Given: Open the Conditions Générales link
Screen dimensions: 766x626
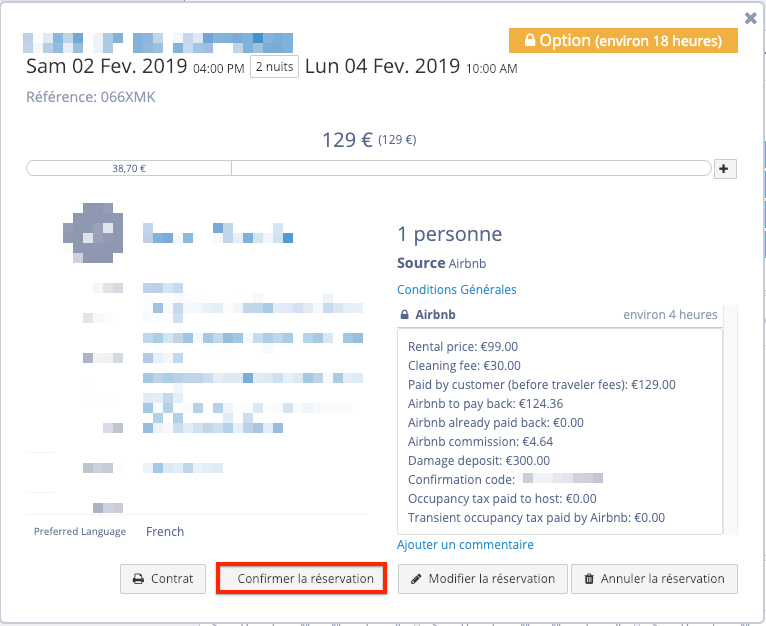Looking at the screenshot, I should tap(456, 290).
